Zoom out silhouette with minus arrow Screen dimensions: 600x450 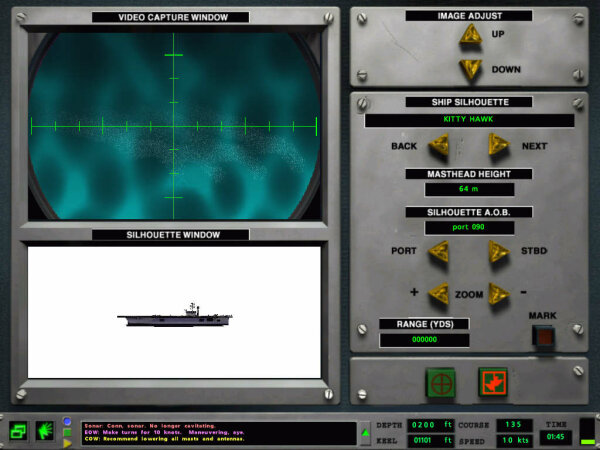(x=499, y=293)
